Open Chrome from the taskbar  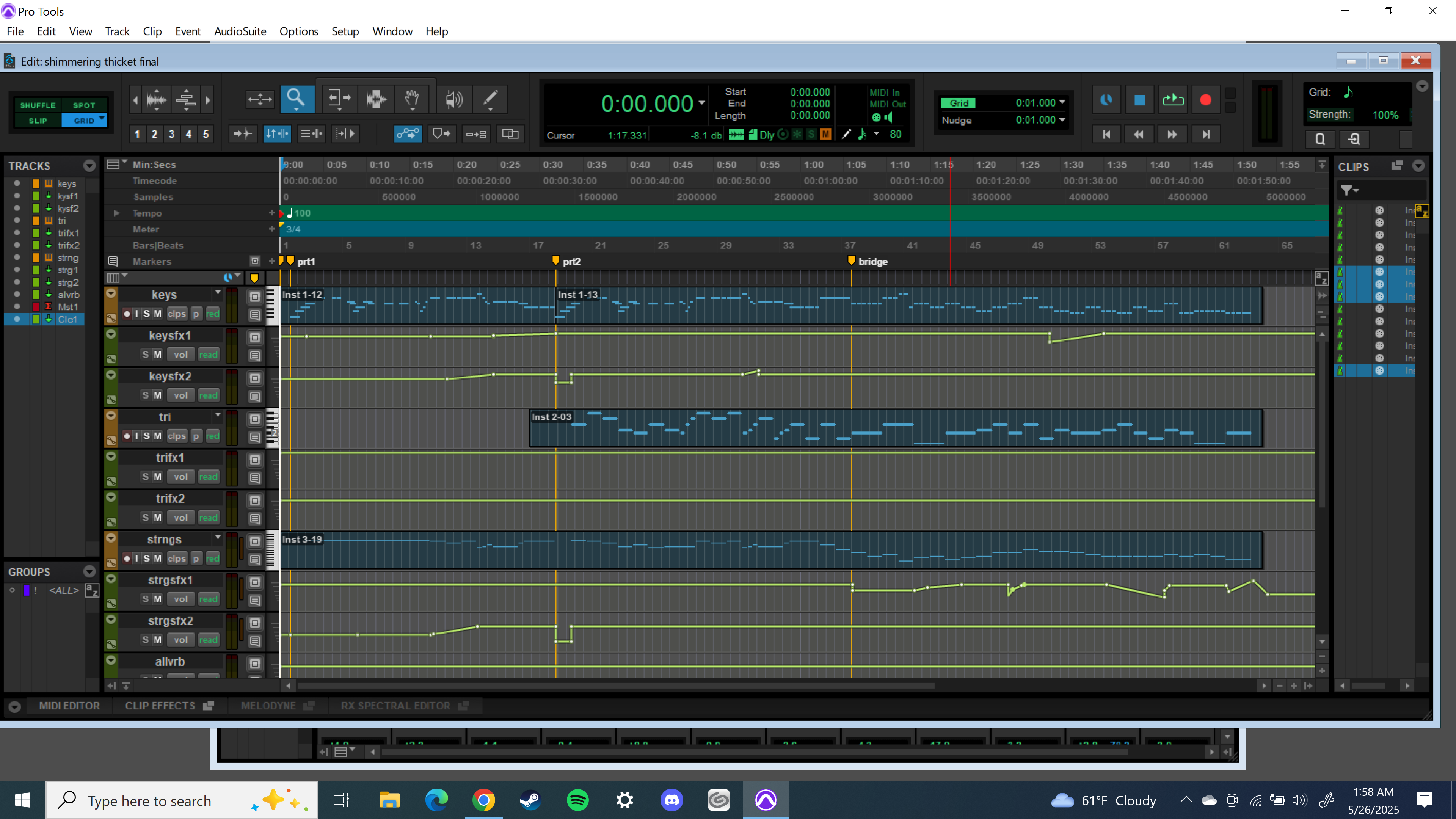[483, 800]
